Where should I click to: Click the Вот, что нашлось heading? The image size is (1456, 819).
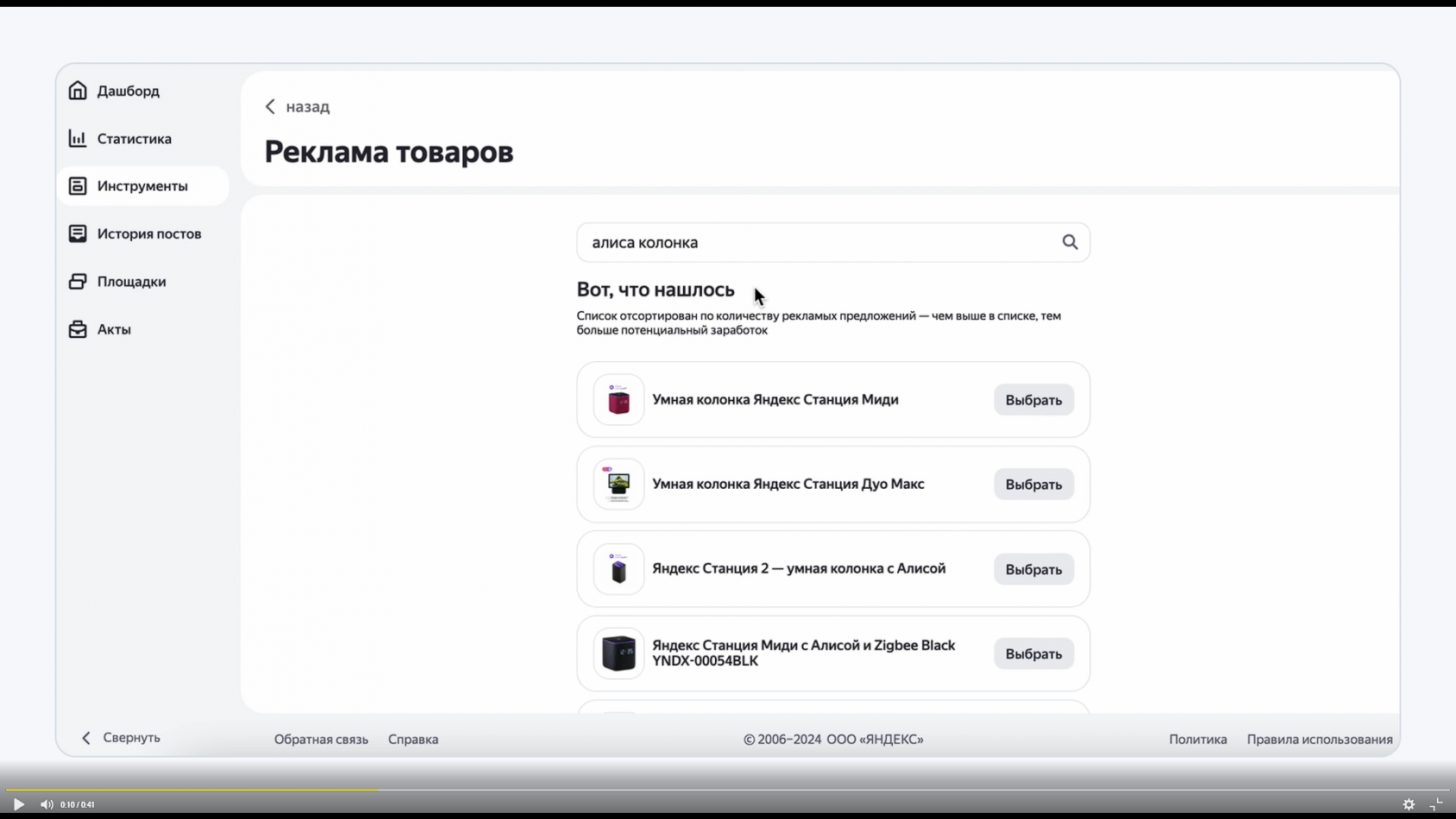click(656, 290)
